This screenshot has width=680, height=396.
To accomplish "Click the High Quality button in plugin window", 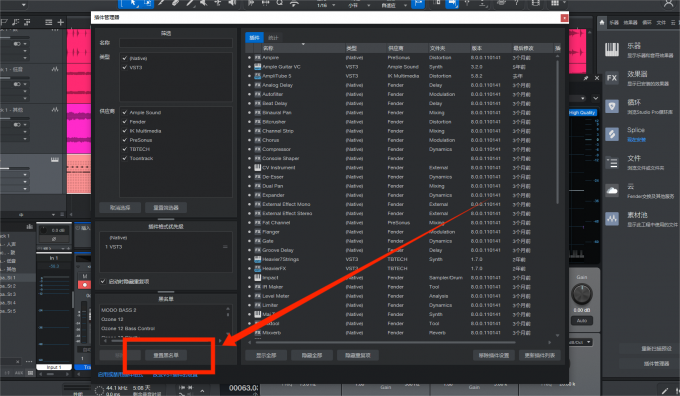I will [x=582, y=112].
